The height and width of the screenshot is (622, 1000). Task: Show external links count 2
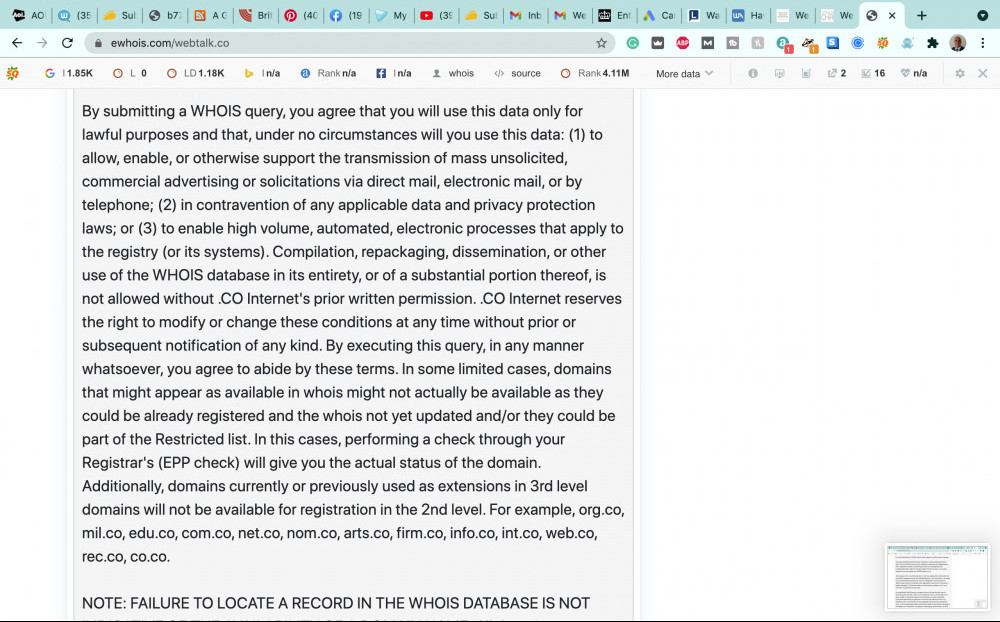[x=837, y=73]
